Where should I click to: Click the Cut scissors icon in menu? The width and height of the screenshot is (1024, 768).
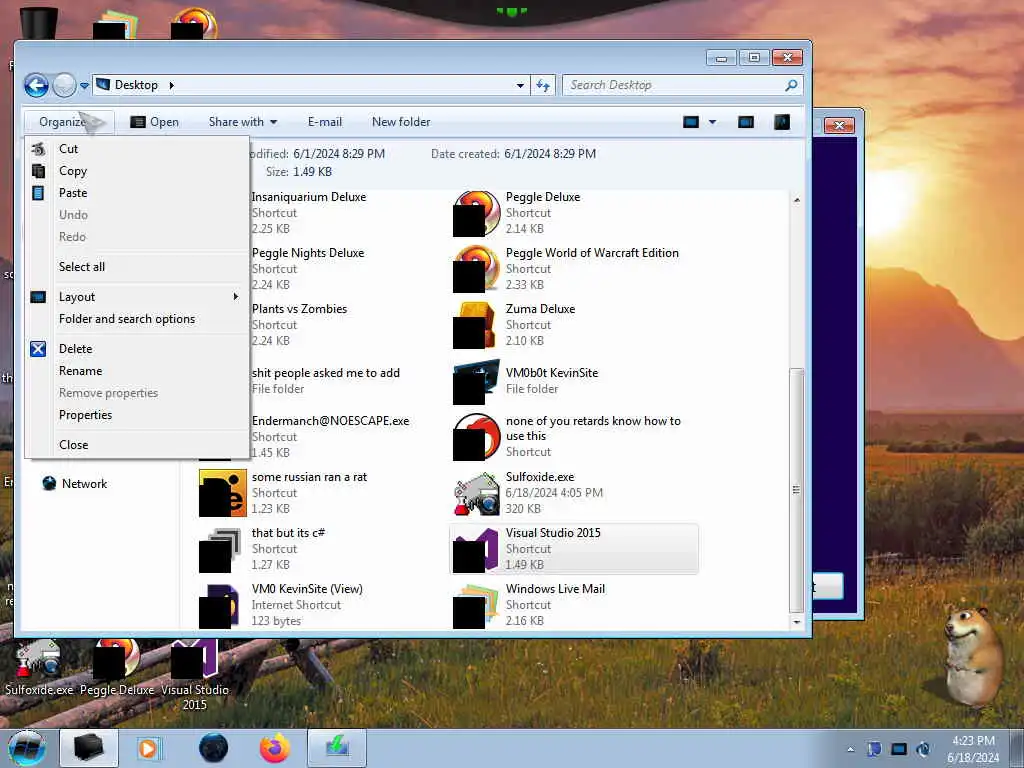(39, 149)
